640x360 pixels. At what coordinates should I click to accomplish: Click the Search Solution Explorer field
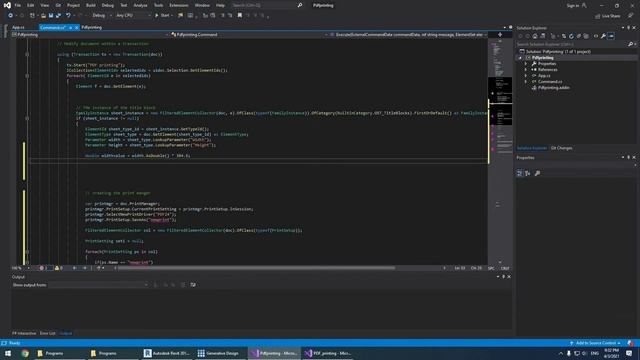pos(576,44)
